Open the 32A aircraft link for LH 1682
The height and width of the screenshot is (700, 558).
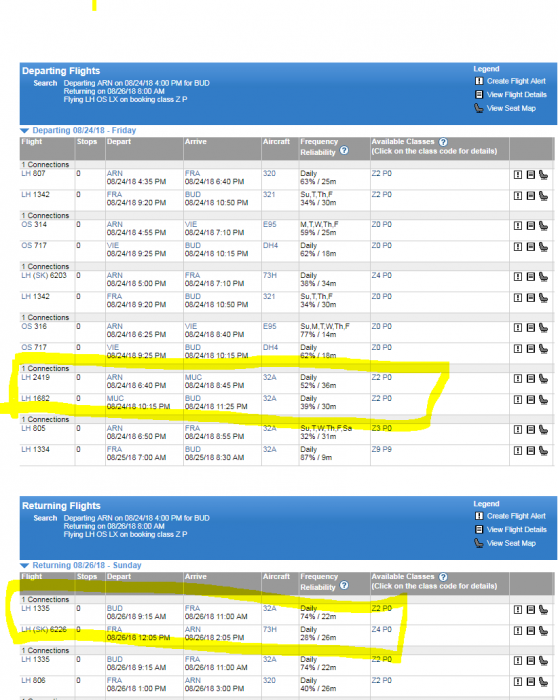pos(269,398)
